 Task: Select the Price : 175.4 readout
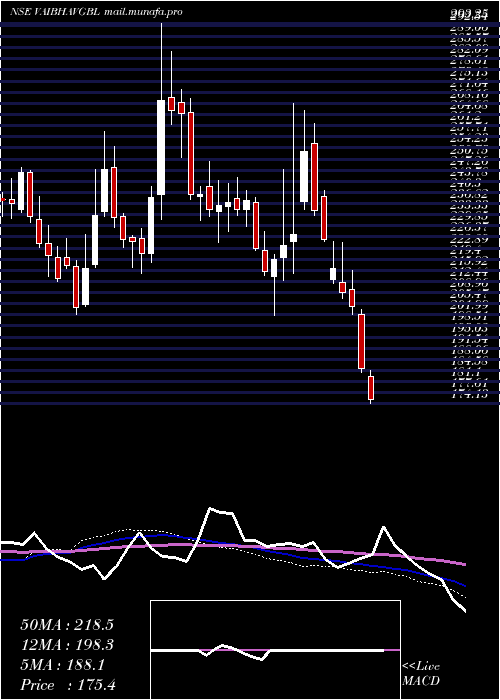[68, 685]
